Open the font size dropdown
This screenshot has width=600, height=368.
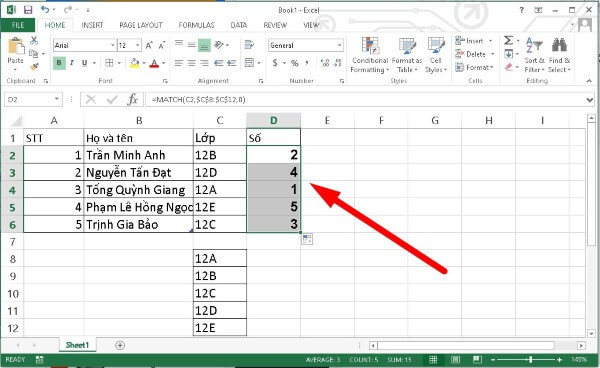tap(138, 46)
